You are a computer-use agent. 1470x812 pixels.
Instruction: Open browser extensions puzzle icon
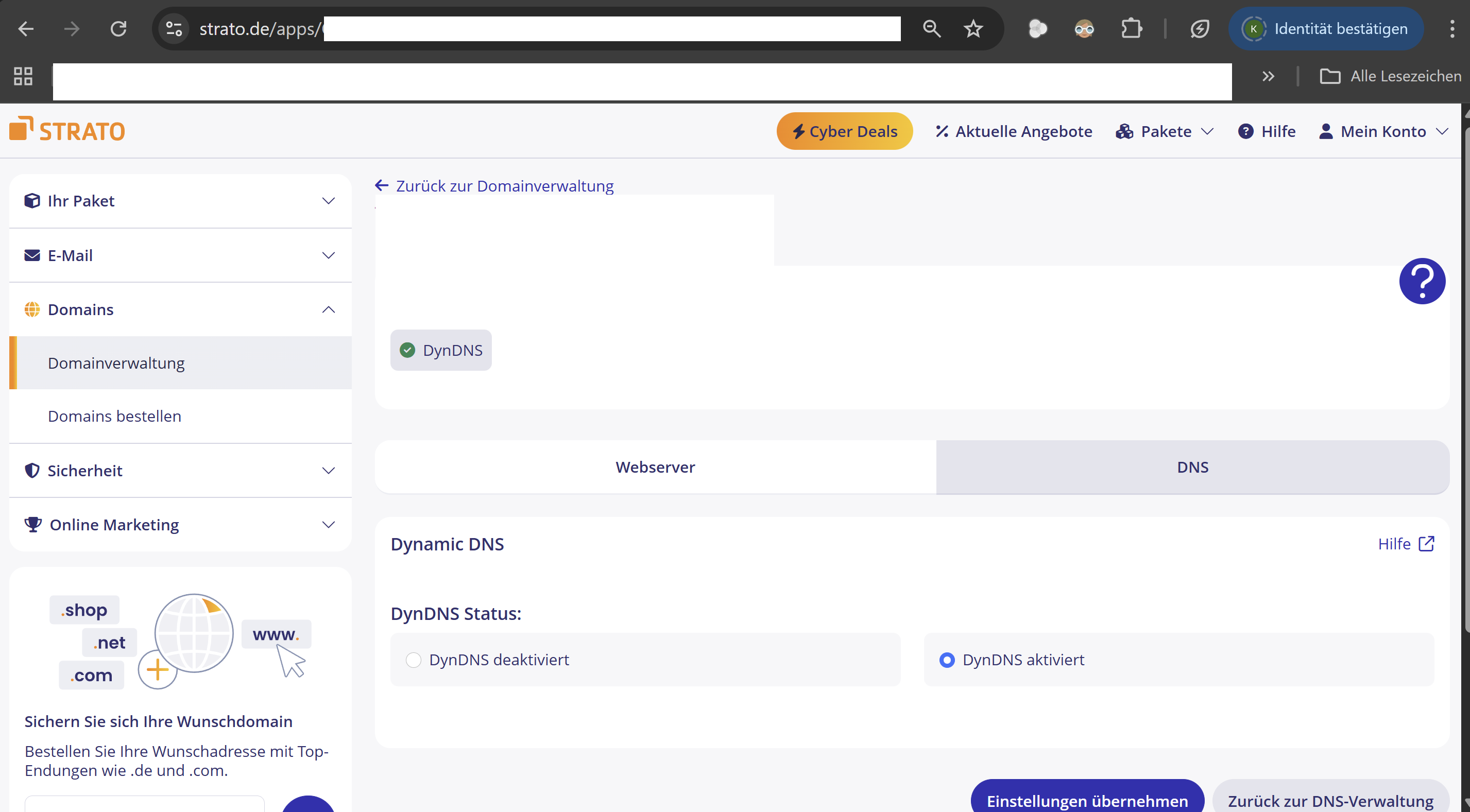1131,28
